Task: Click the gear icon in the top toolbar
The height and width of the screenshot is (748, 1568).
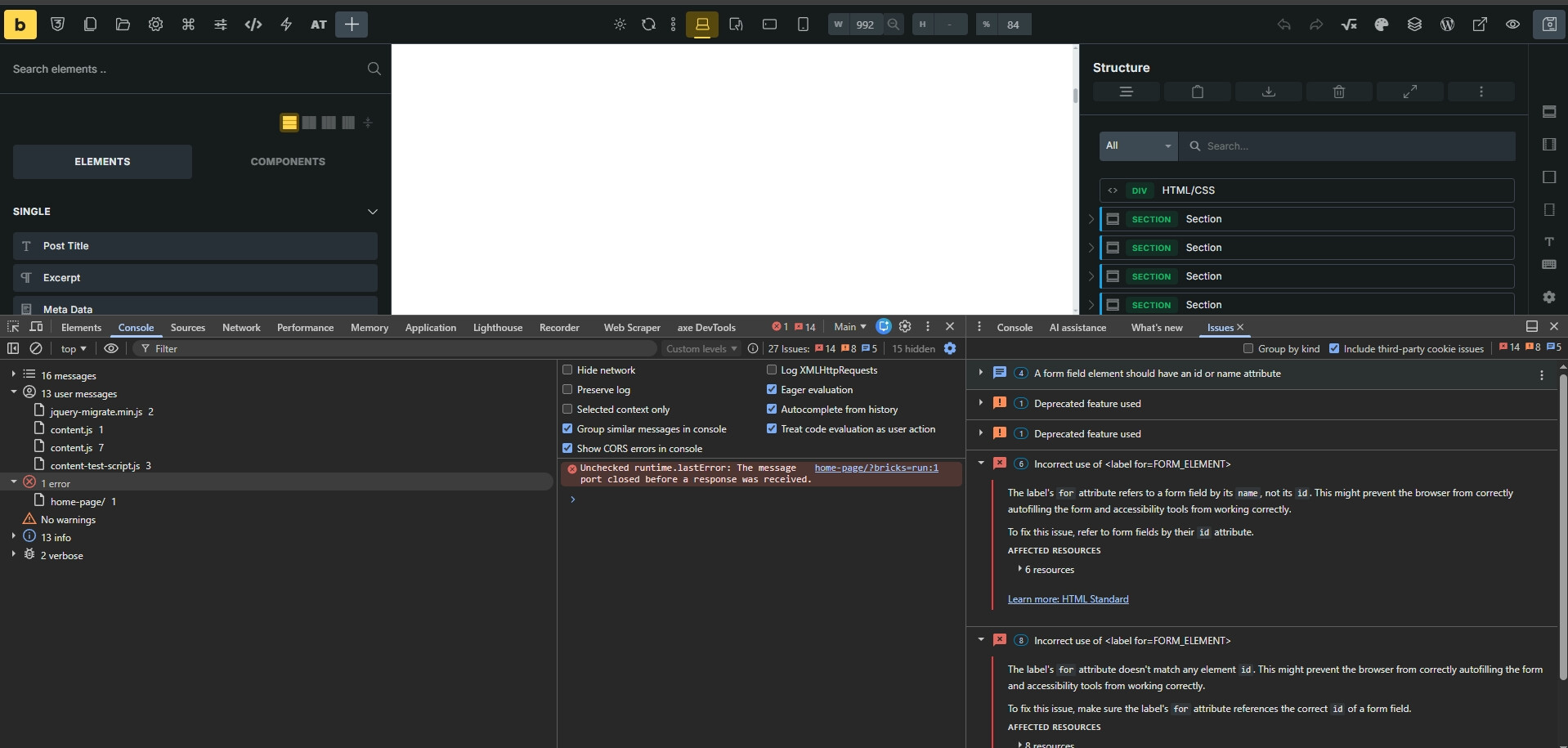Action: tap(155, 25)
